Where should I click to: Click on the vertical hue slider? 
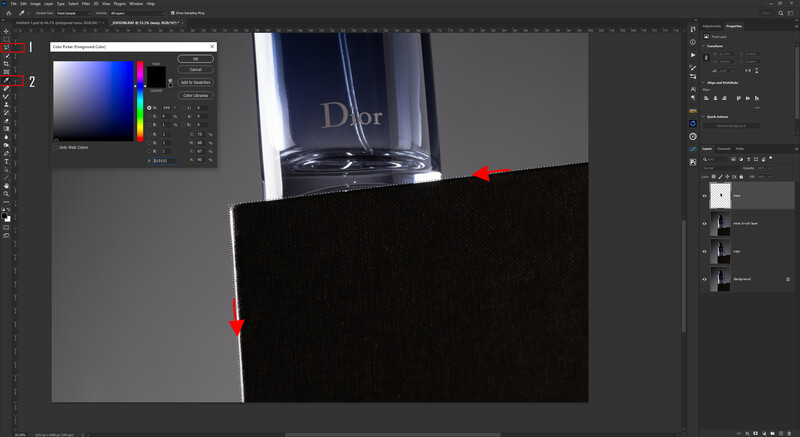[x=140, y=101]
